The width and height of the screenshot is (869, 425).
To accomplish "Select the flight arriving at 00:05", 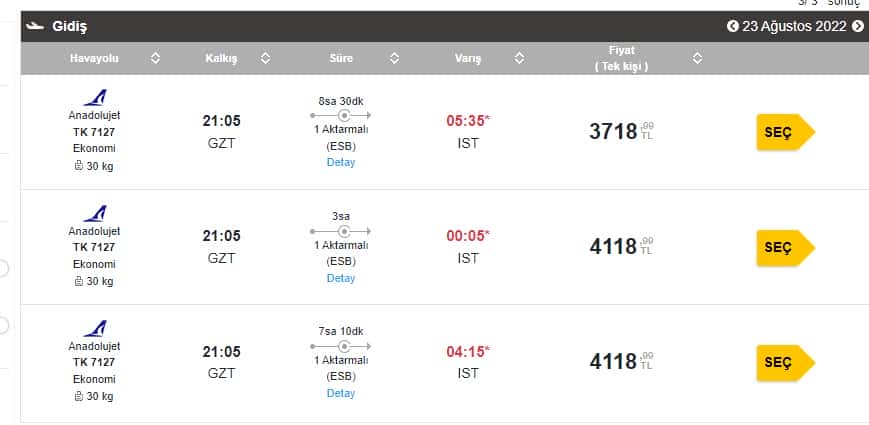I will click(x=785, y=248).
